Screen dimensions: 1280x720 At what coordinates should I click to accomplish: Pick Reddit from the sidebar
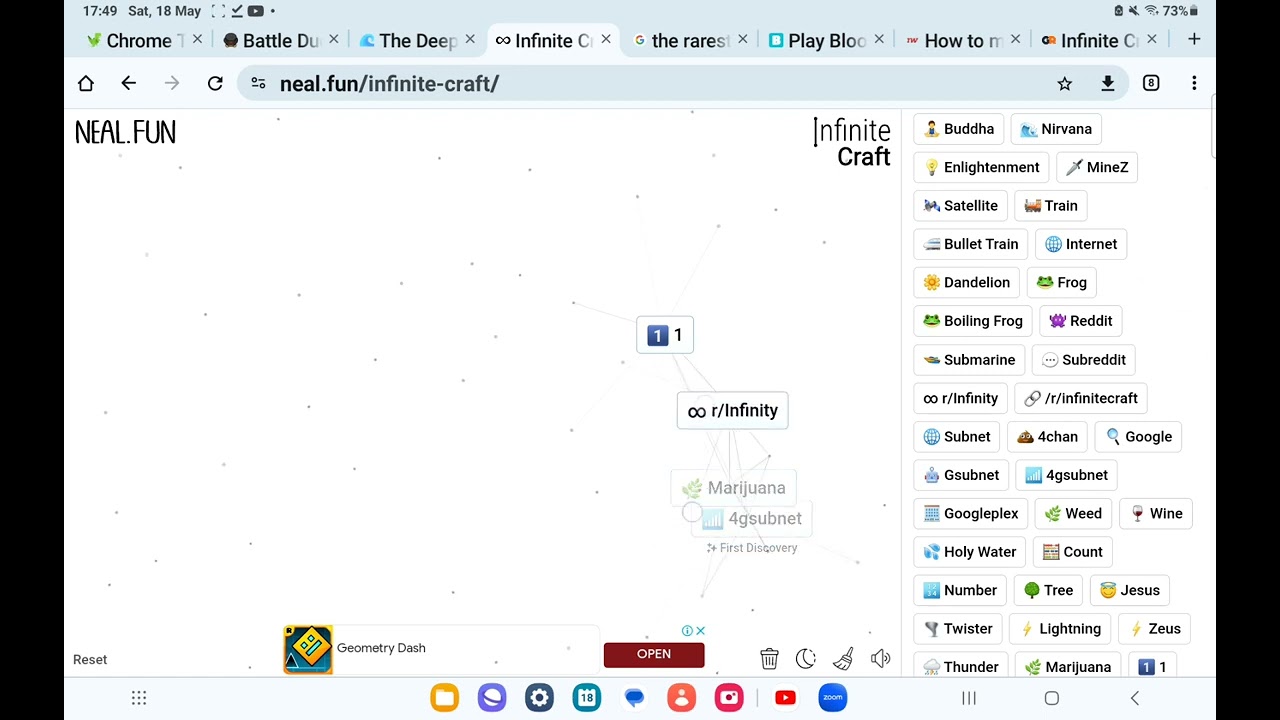pyautogui.click(x=1081, y=321)
